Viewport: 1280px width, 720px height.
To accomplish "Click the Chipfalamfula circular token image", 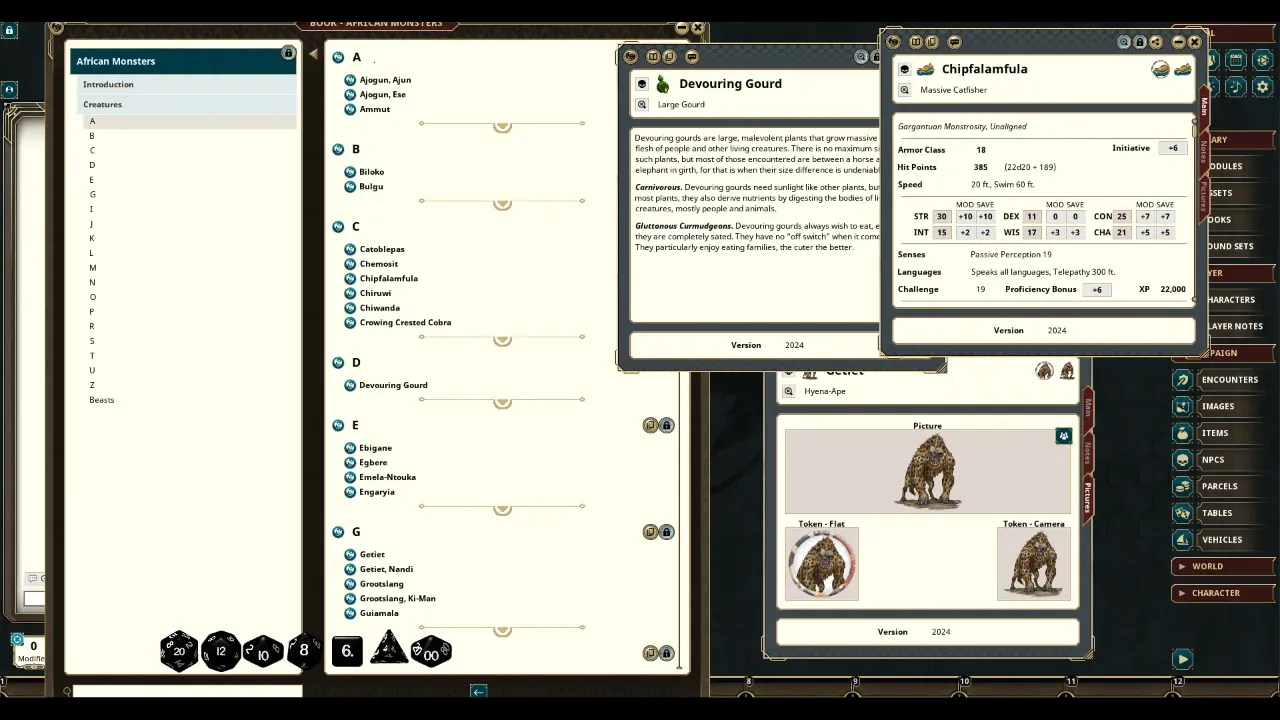I will tap(1160, 69).
